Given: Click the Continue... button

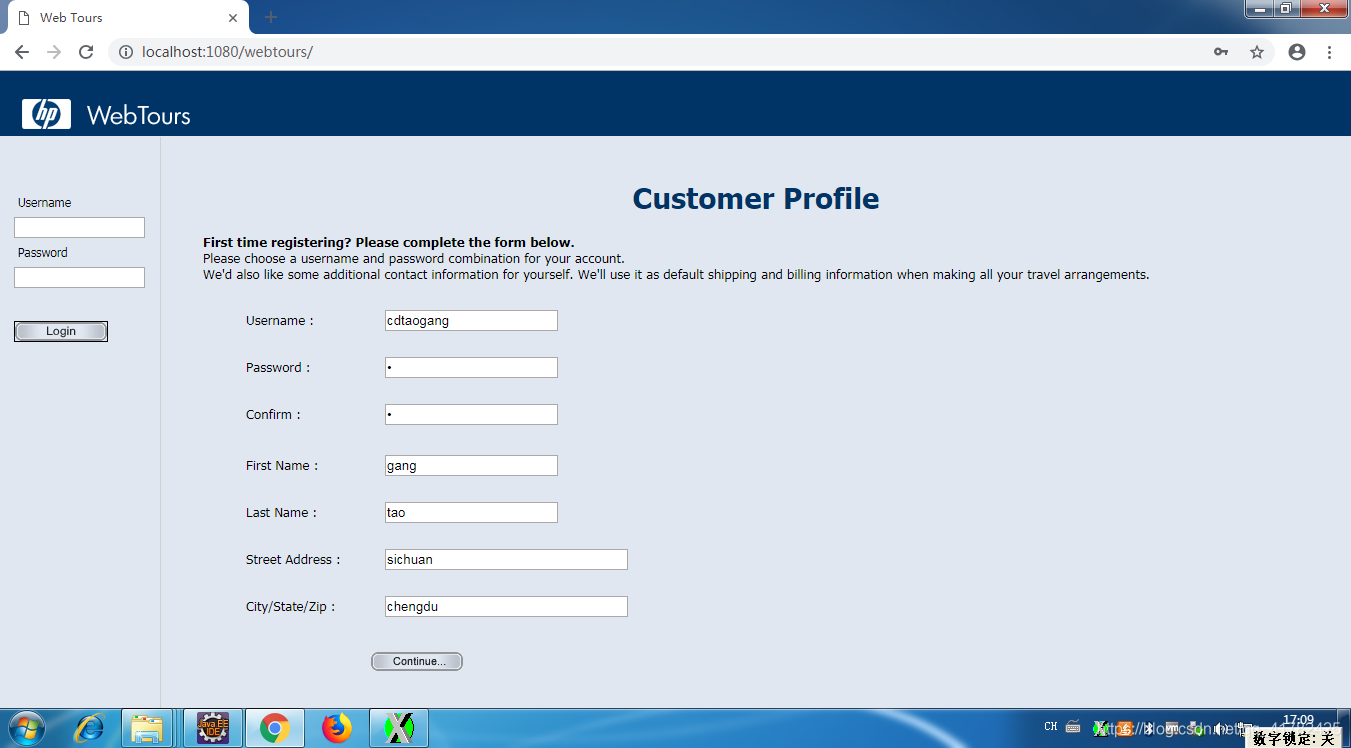Looking at the screenshot, I should [x=417, y=661].
